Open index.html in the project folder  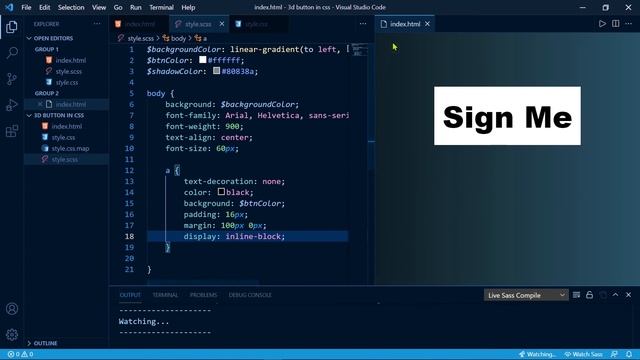click(x=67, y=127)
